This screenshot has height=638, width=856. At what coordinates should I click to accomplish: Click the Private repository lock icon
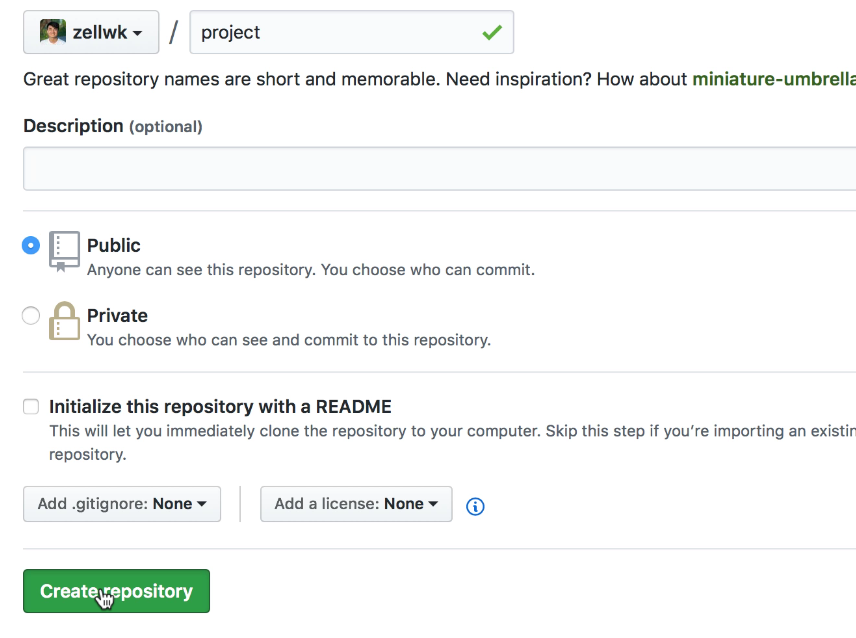[x=64, y=320]
